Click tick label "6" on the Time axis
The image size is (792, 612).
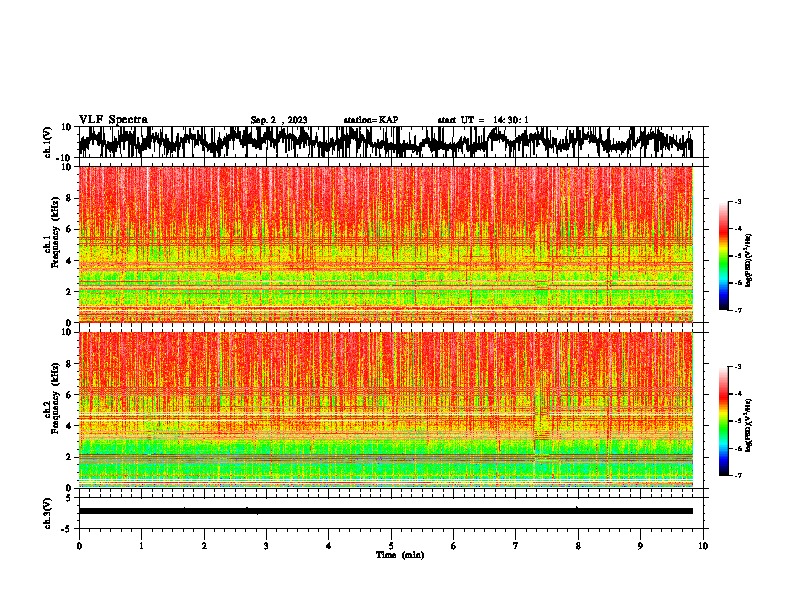tap(454, 546)
